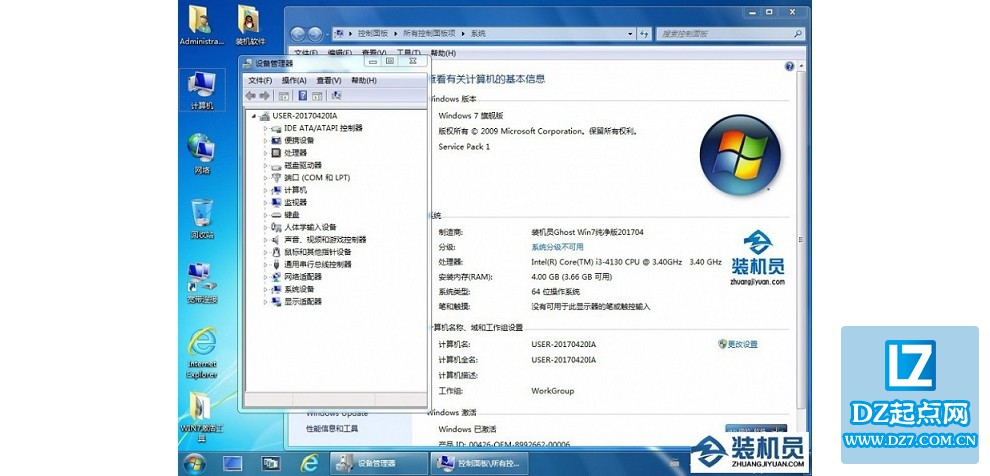The image size is (990, 476).
Task: Open the Windows Start orb
Action: (194, 463)
